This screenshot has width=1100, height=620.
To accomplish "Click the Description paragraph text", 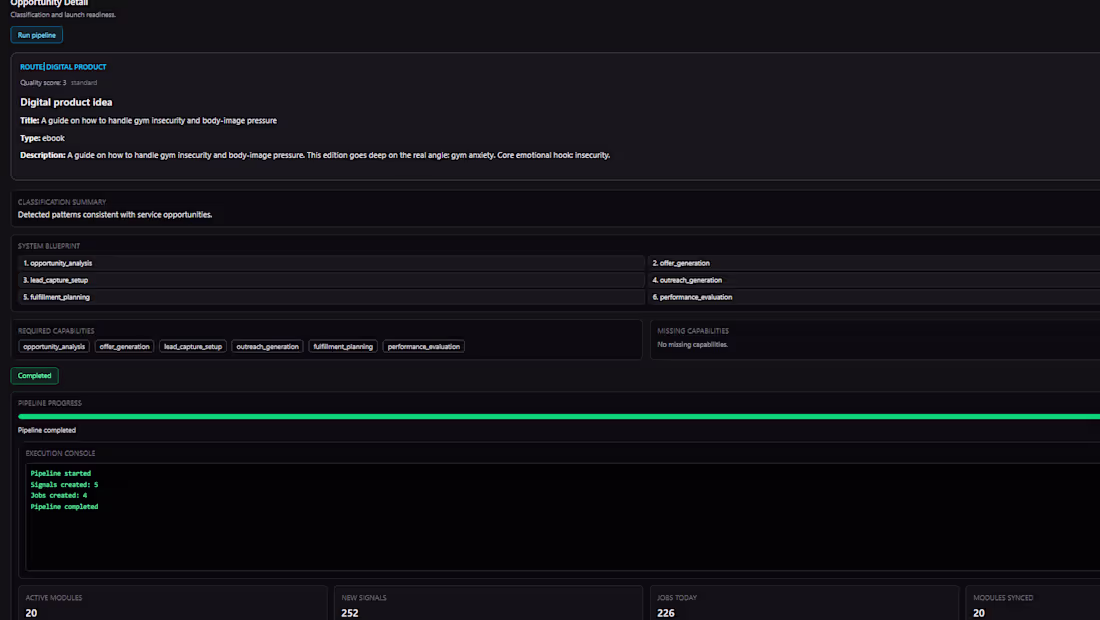I will pos(315,155).
